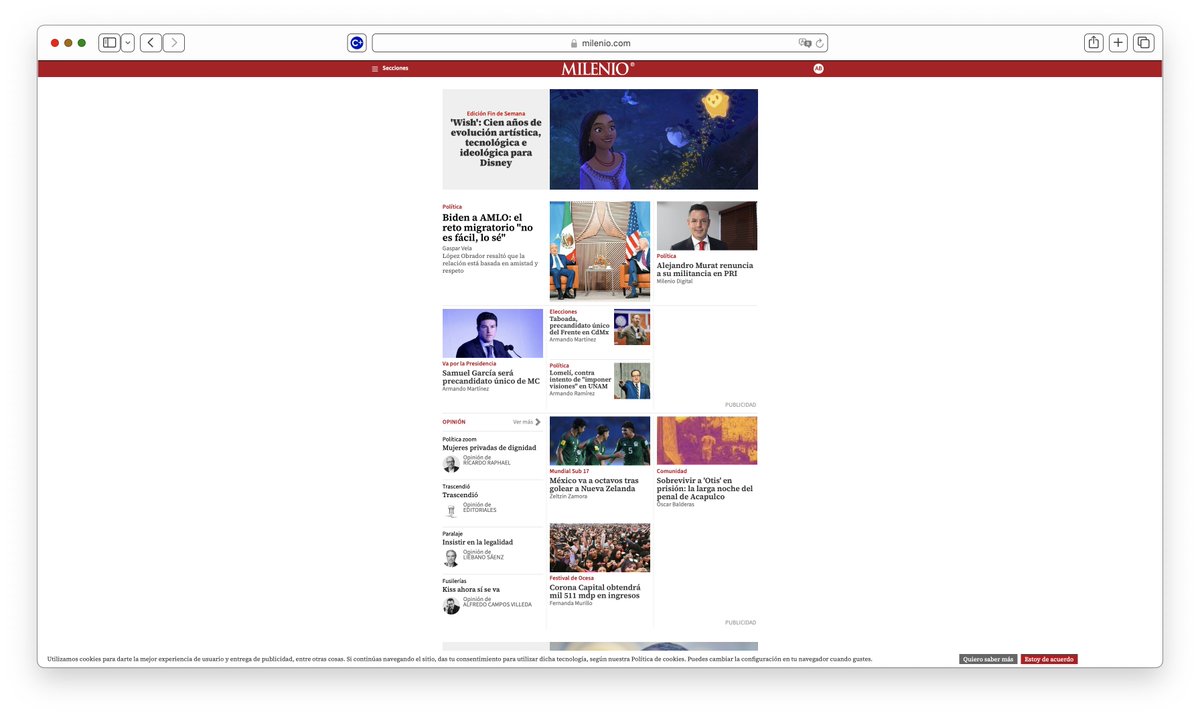Click the Mexico Sub 17 soccer photo

600,441
